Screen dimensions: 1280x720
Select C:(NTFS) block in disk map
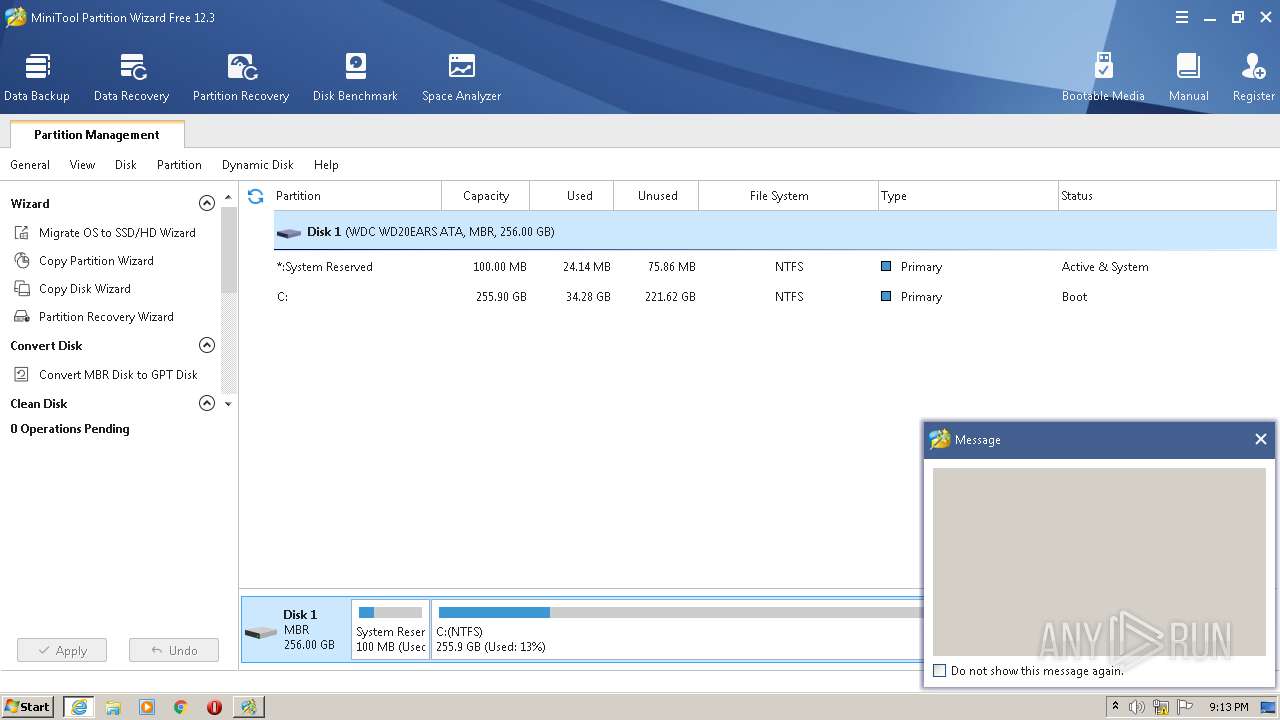(677, 629)
